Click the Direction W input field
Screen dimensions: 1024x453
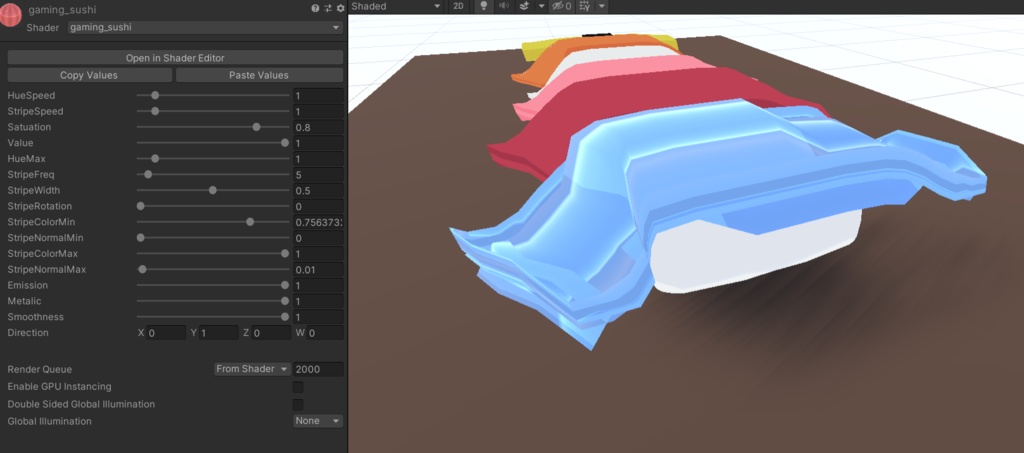pyautogui.click(x=325, y=333)
